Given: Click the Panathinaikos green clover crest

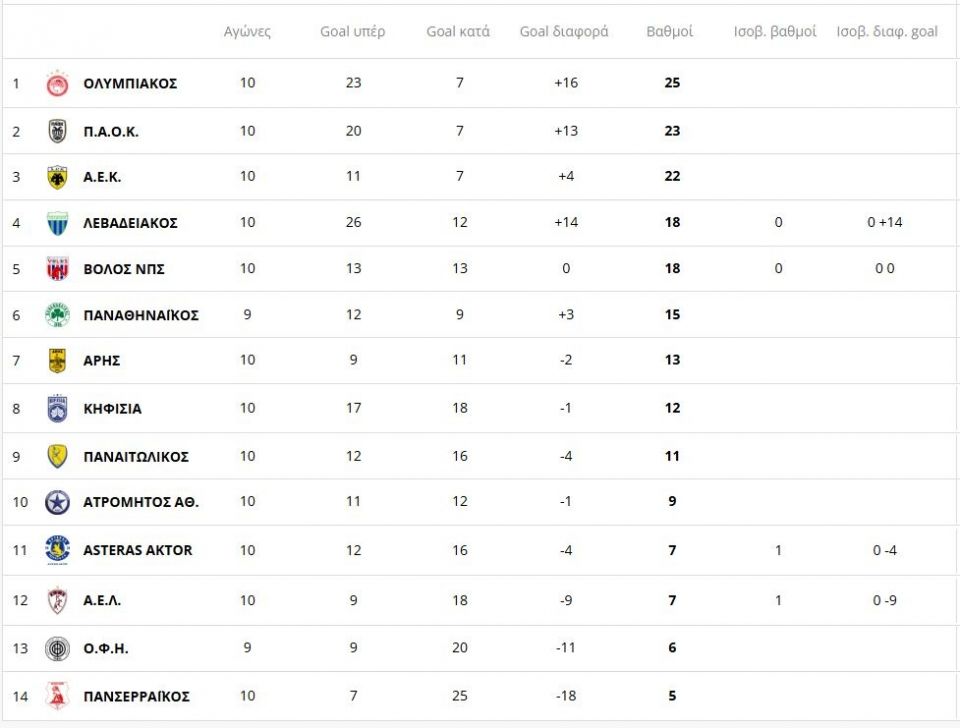Looking at the screenshot, I should tap(58, 315).
